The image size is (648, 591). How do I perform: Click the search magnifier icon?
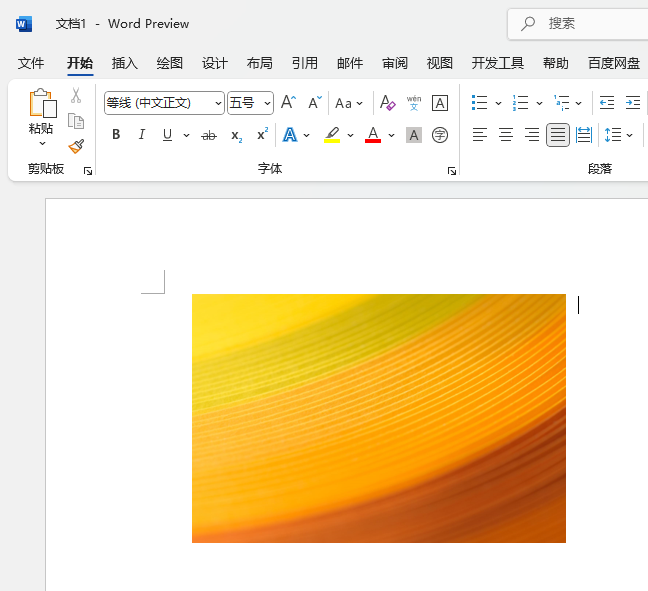coord(528,24)
